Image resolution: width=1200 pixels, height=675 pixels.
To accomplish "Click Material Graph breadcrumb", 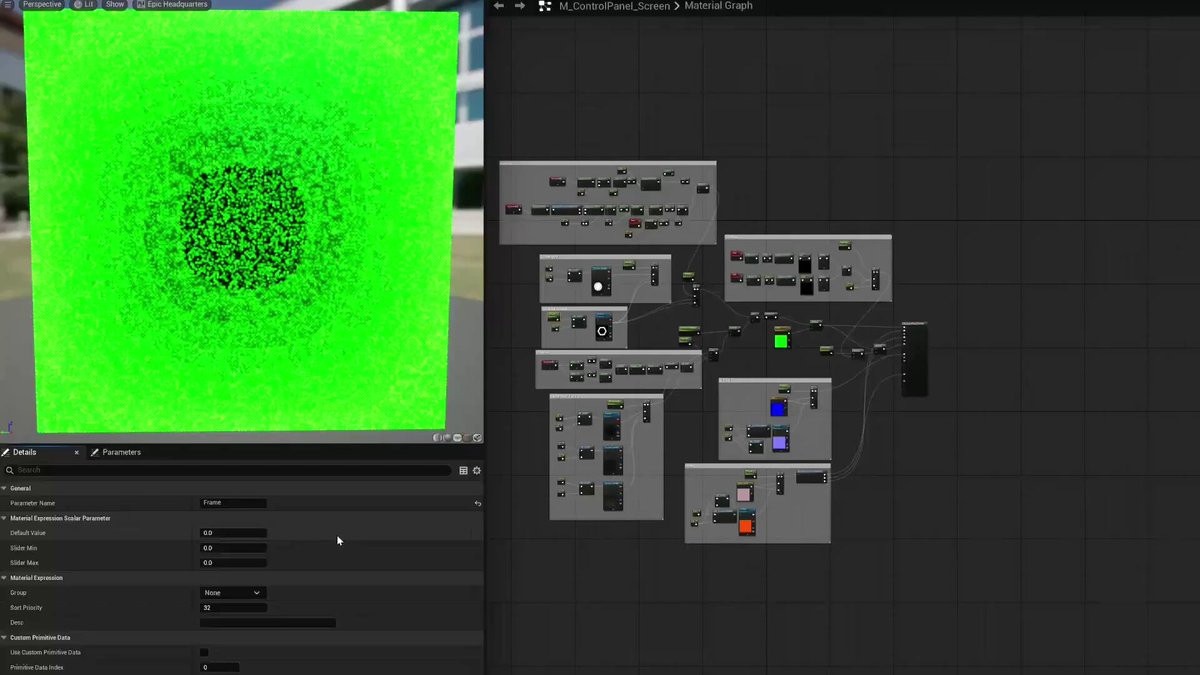I will (x=718, y=6).
